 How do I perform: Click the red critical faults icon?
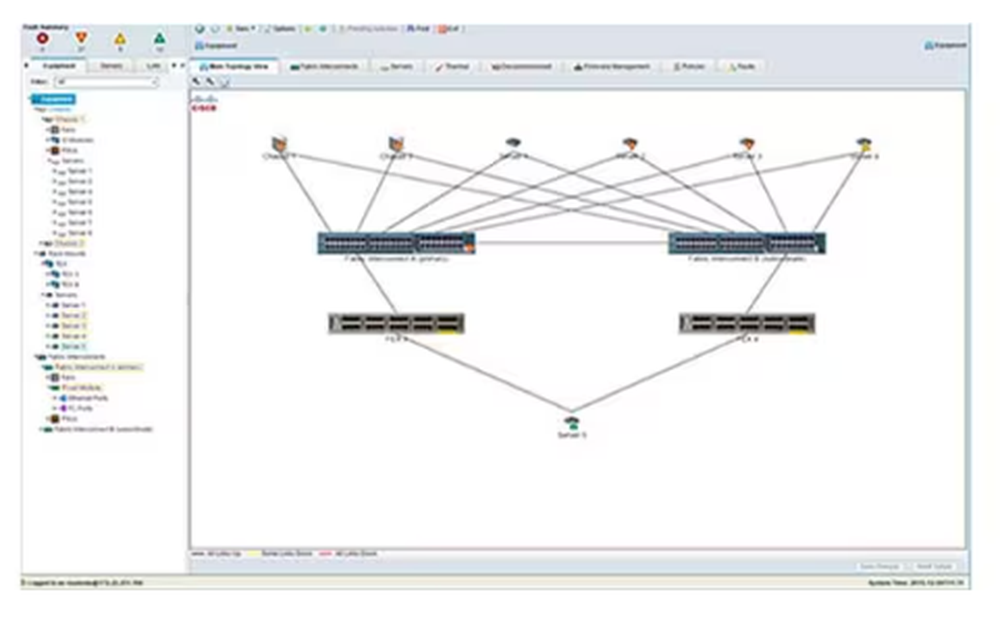coord(43,38)
